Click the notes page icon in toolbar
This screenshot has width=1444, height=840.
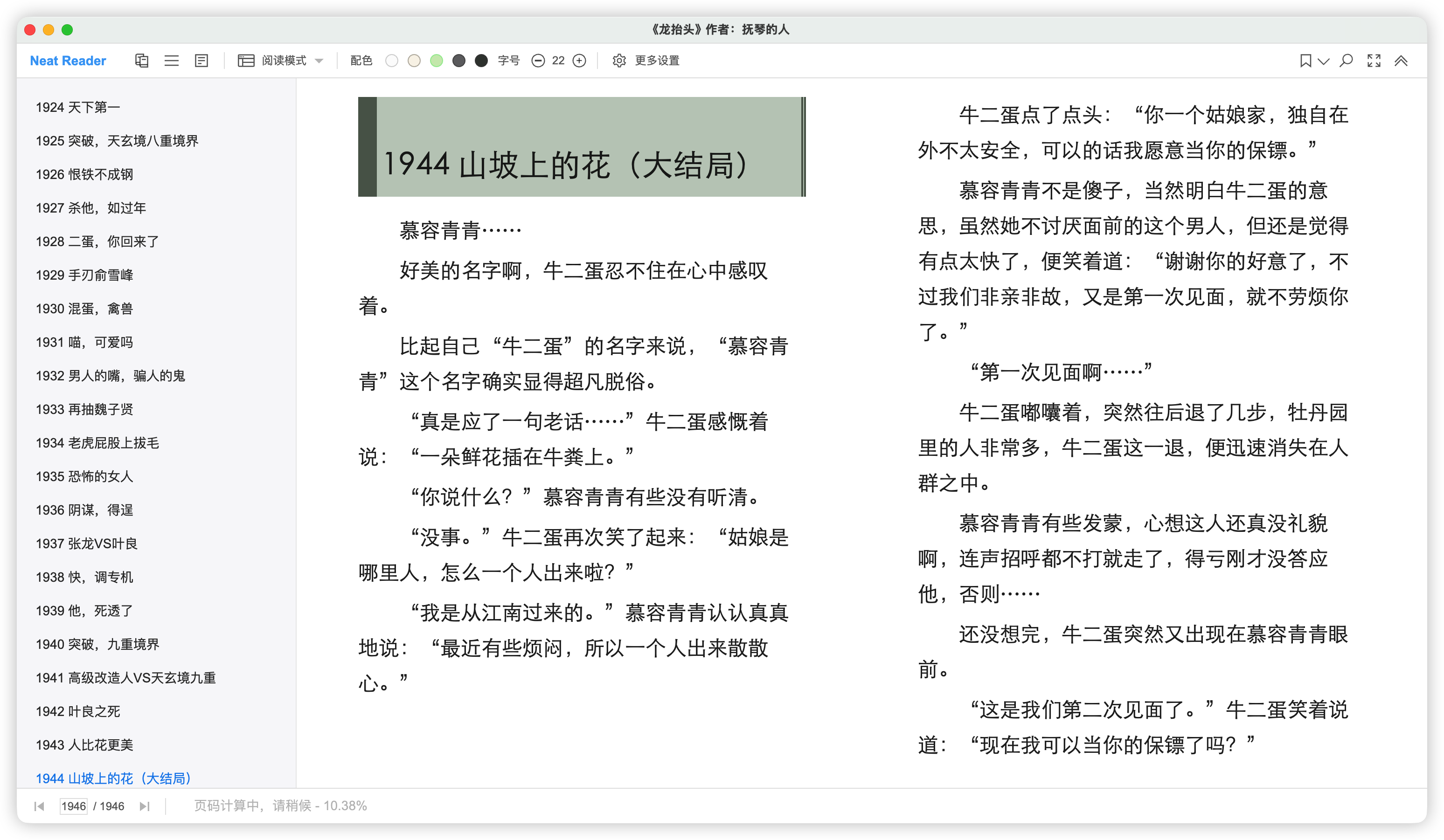point(201,61)
